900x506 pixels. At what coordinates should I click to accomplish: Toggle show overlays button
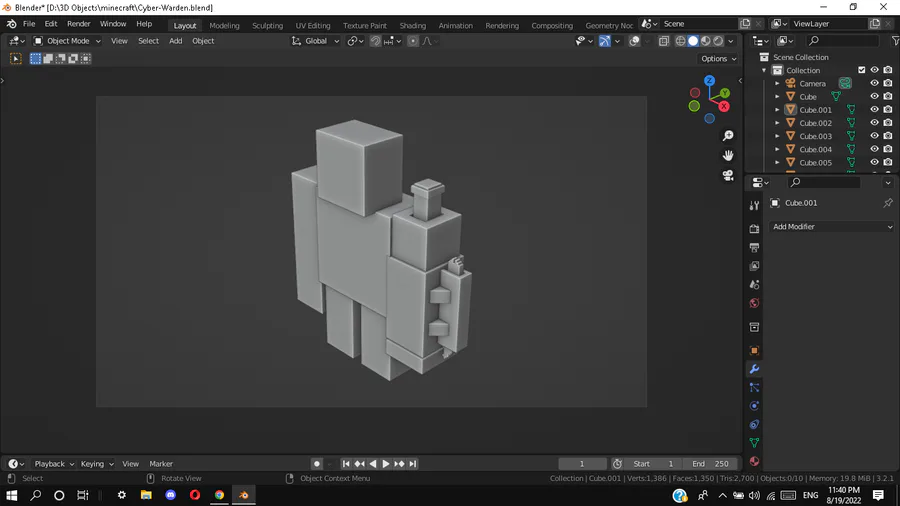(x=634, y=41)
